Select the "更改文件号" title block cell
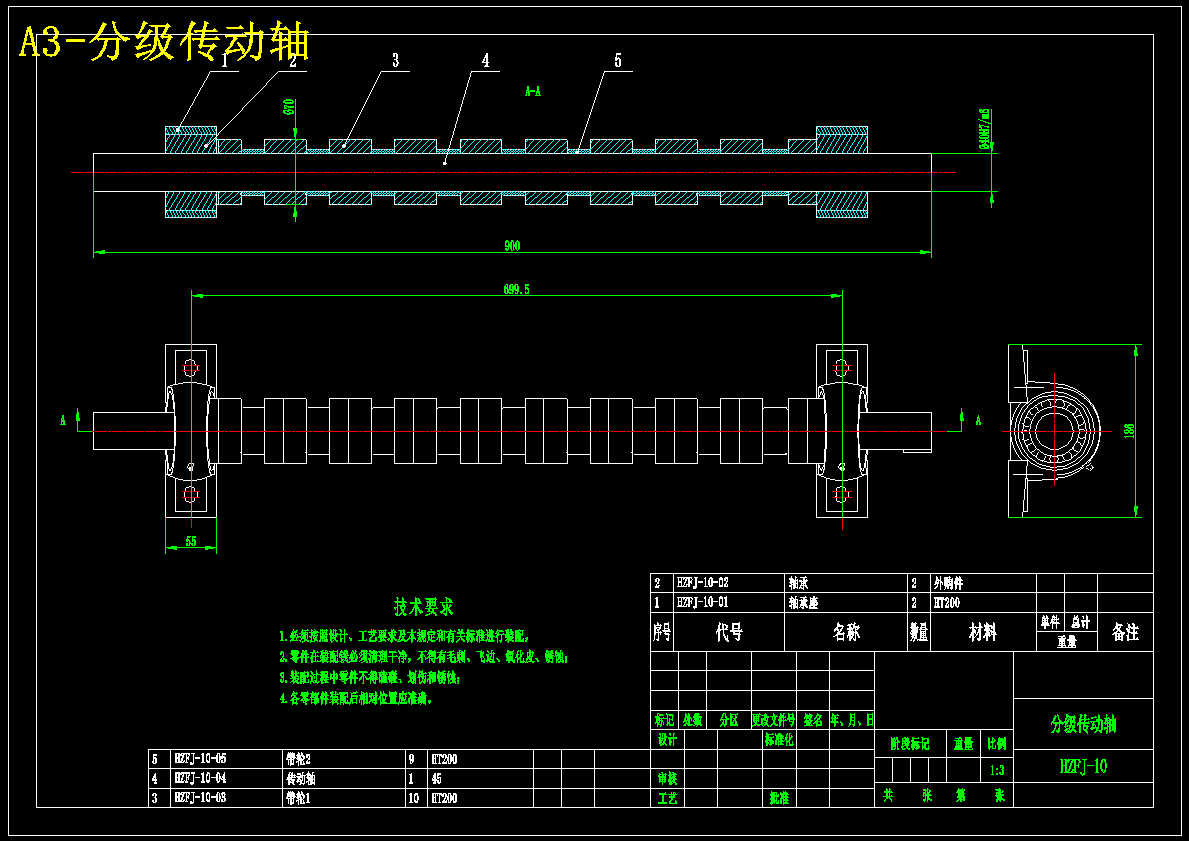The image size is (1189, 841). point(773,720)
